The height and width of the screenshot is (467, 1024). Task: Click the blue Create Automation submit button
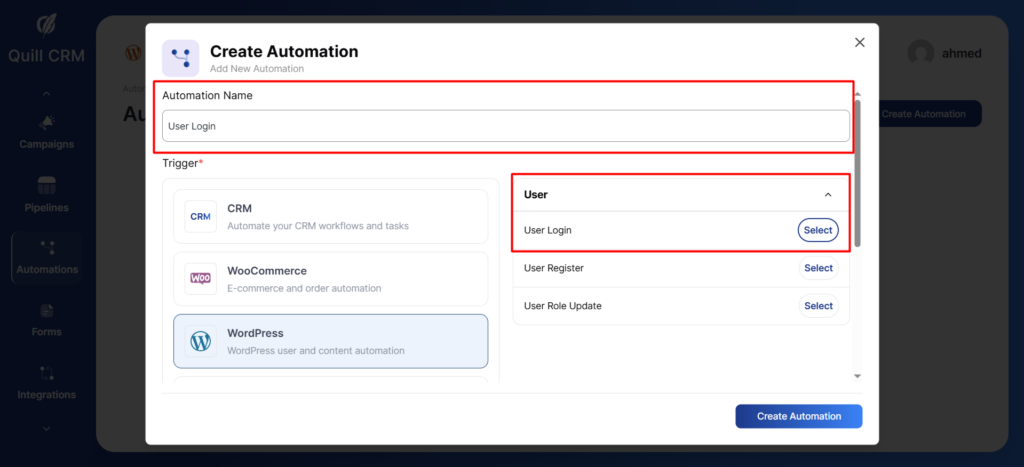pyautogui.click(x=798, y=416)
